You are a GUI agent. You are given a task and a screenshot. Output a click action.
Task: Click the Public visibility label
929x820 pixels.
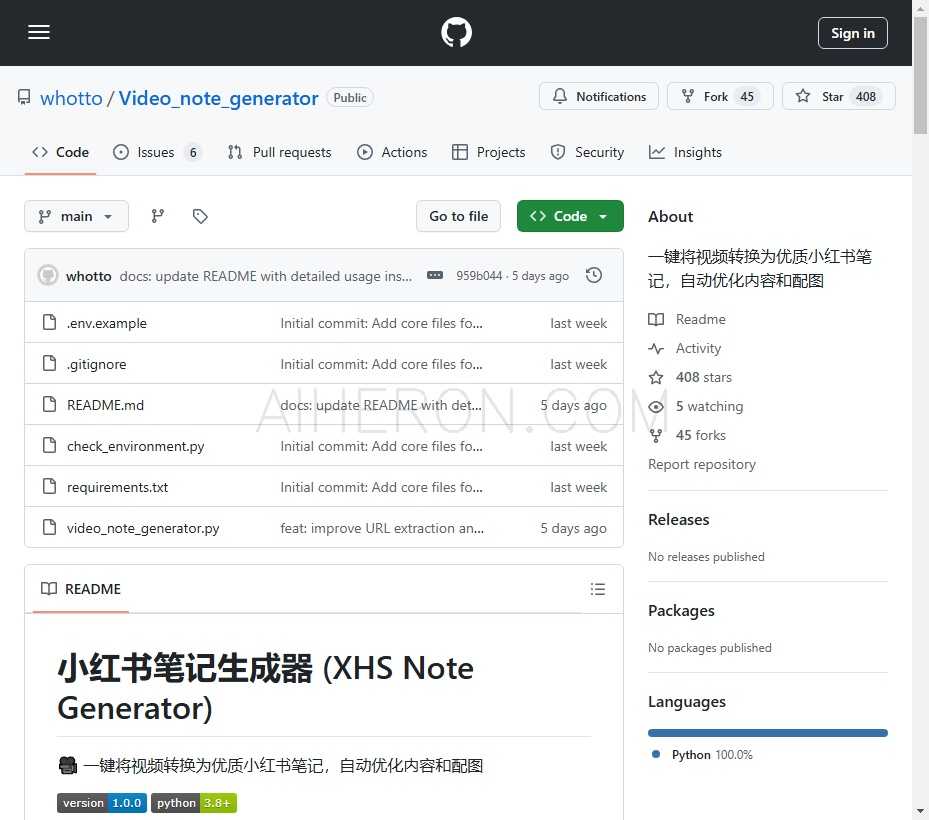[350, 98]
